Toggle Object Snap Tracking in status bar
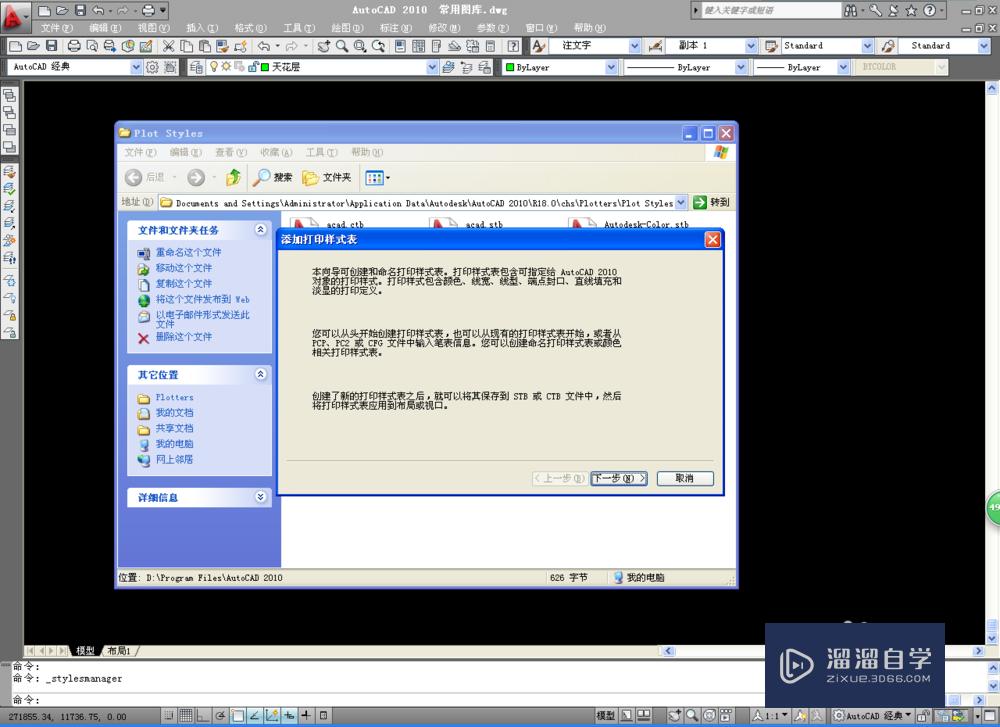Screen dimensions: 1000x727 pos(254,716)
